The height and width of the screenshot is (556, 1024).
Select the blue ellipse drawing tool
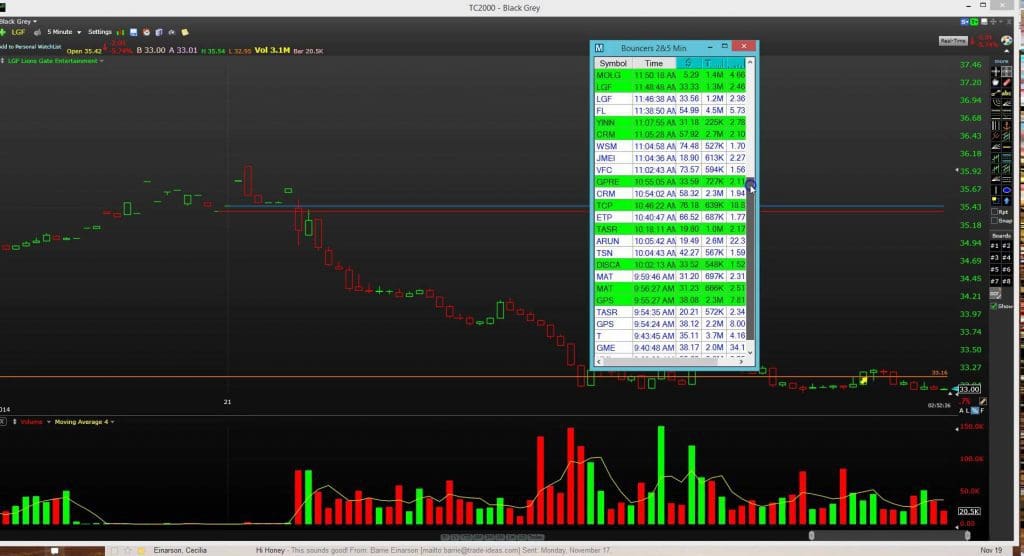1006,189
